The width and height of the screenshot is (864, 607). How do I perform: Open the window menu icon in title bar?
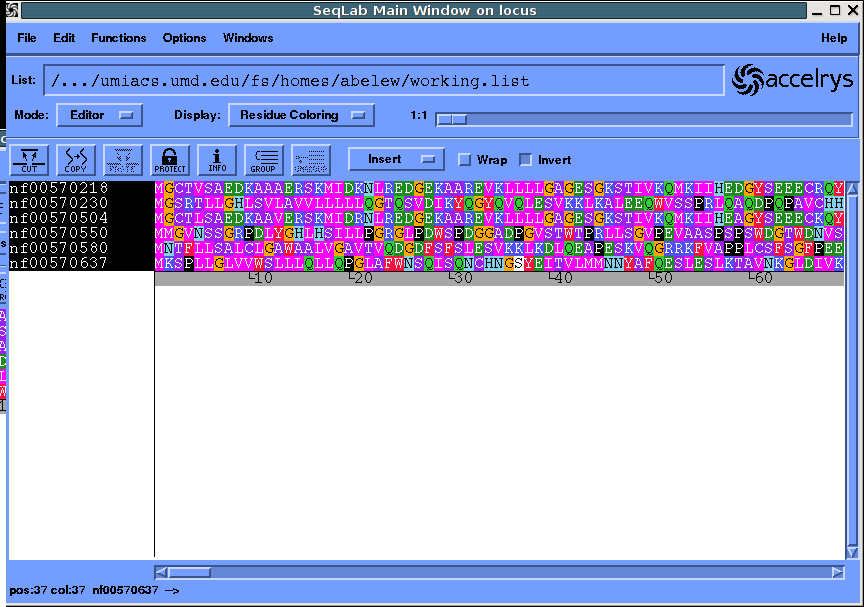tap(12, 10)
